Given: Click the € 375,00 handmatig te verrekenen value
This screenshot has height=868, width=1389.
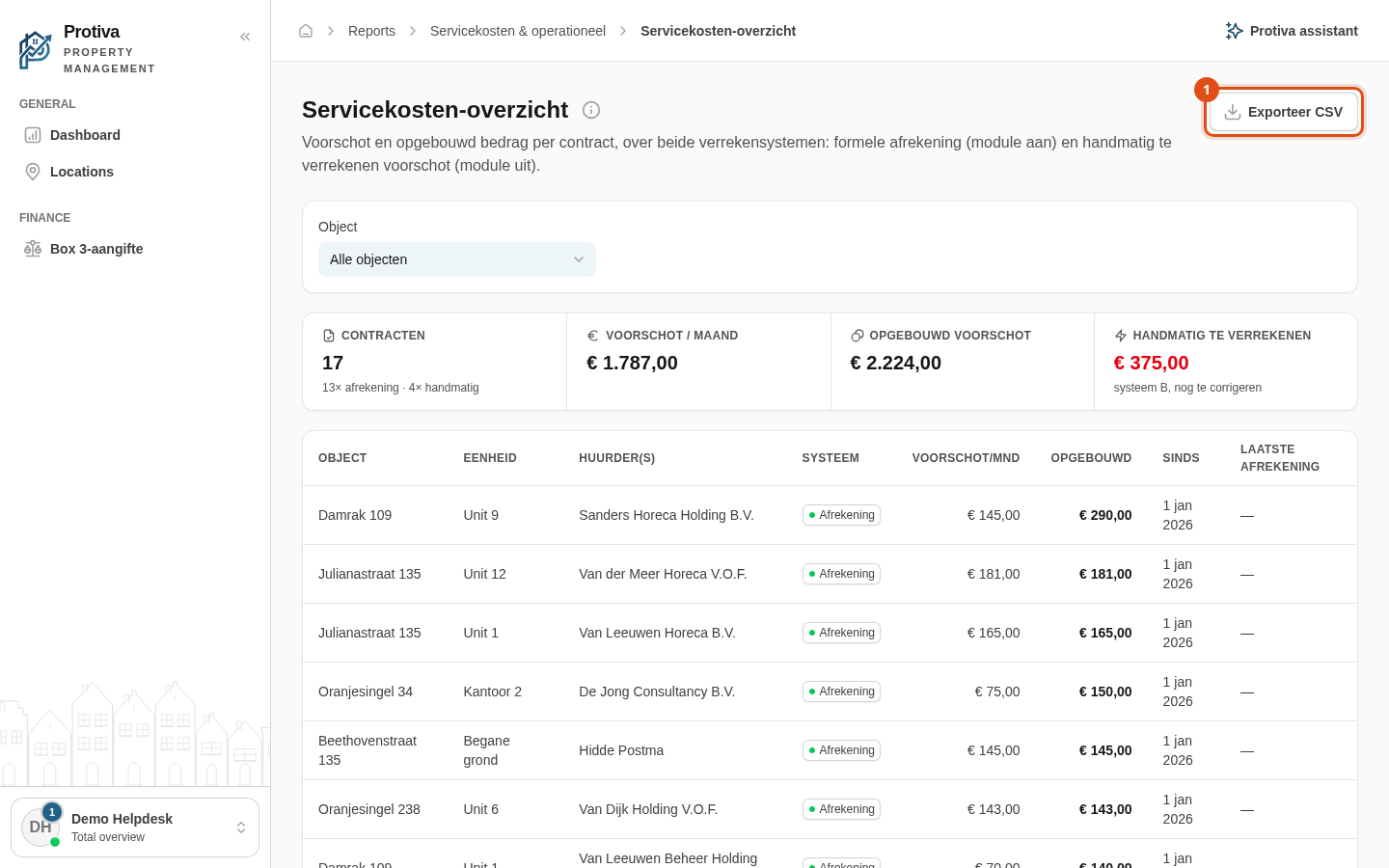Looking at the screenshot, I should 1151,363.
